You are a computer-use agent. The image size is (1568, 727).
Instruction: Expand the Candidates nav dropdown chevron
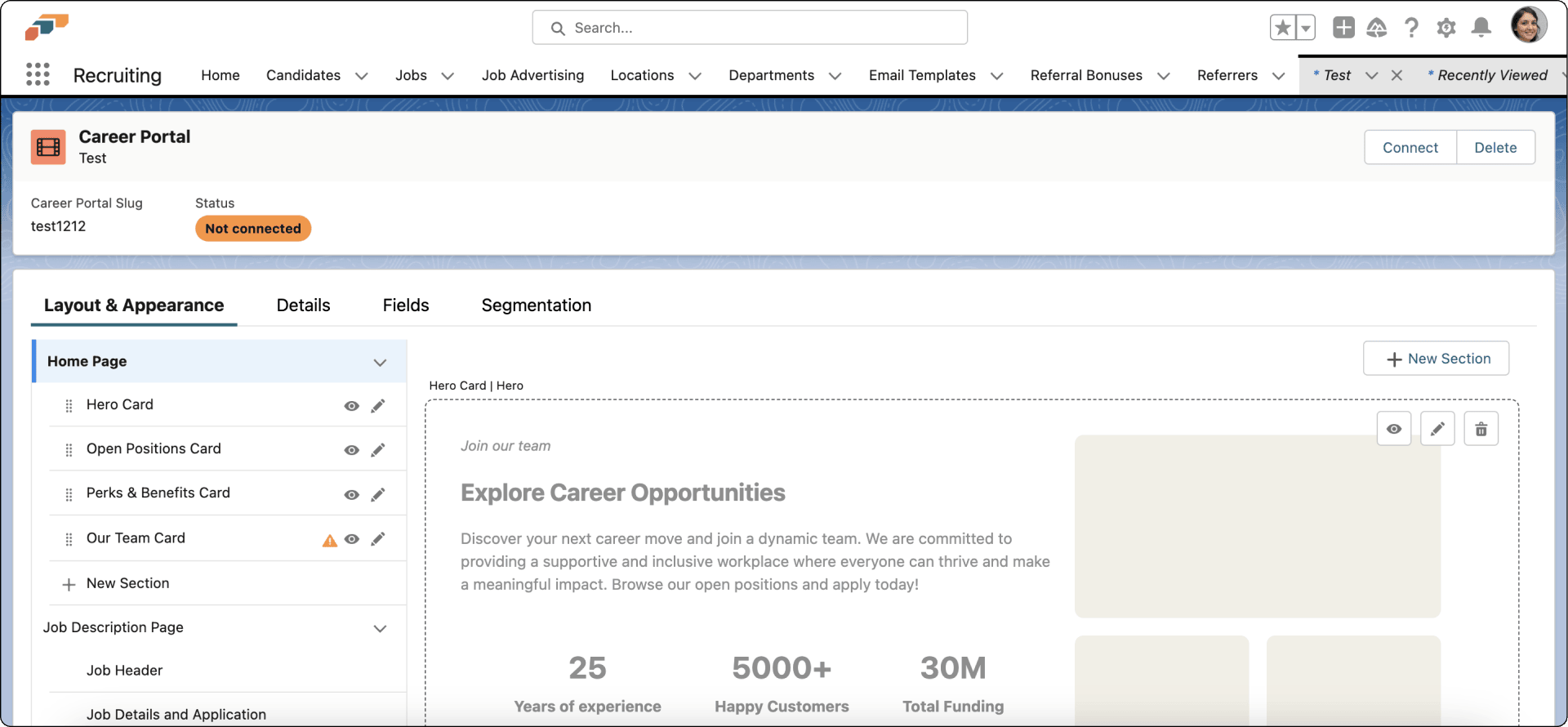(x=362, y=76)
